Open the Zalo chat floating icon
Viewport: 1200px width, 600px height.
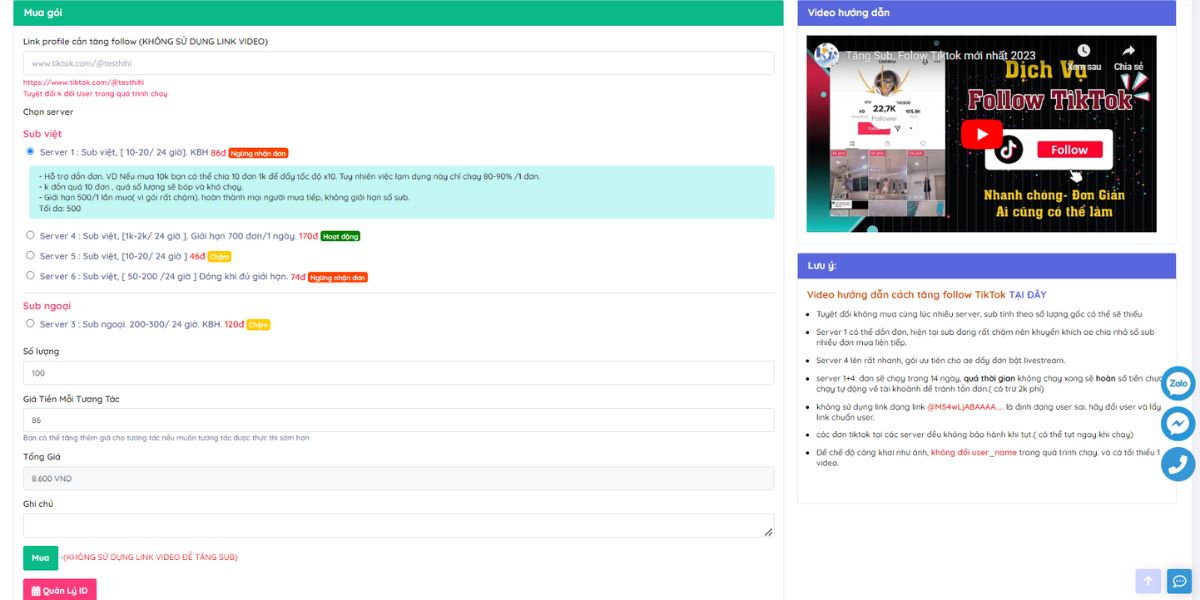[x=1178, y=383]
